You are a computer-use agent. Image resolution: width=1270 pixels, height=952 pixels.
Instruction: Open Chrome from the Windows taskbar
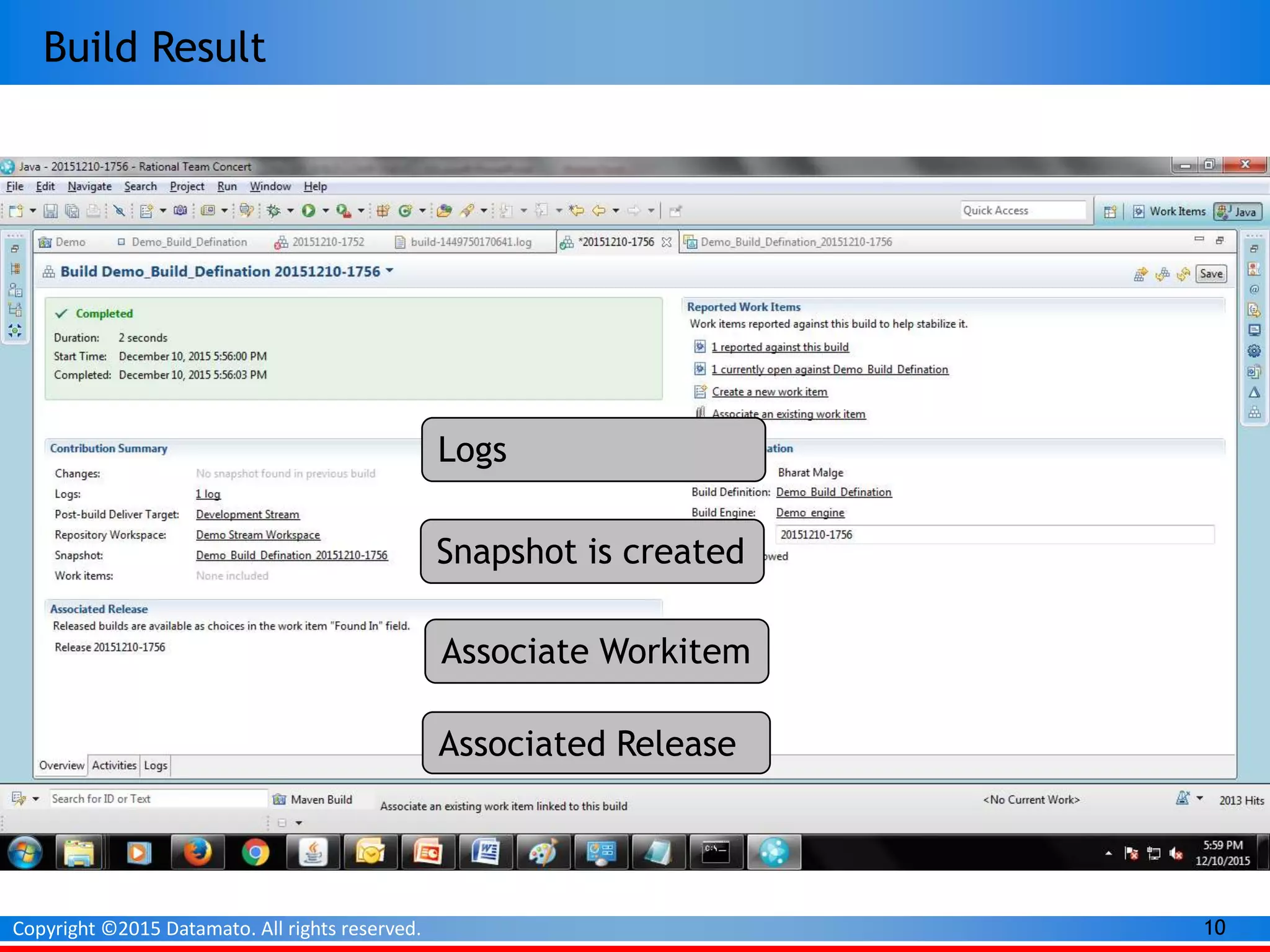coord(255,853)
